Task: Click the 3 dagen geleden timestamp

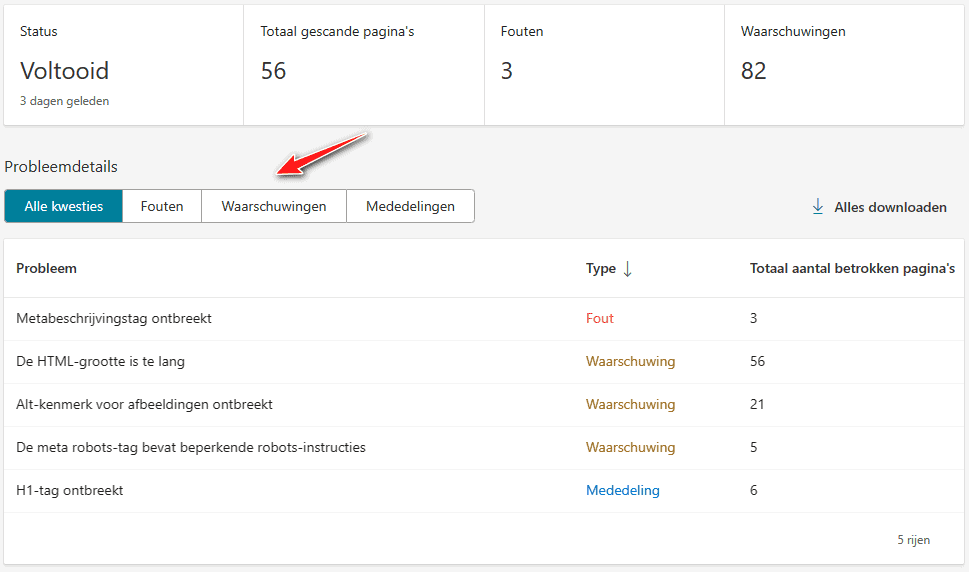Action: 64,101
